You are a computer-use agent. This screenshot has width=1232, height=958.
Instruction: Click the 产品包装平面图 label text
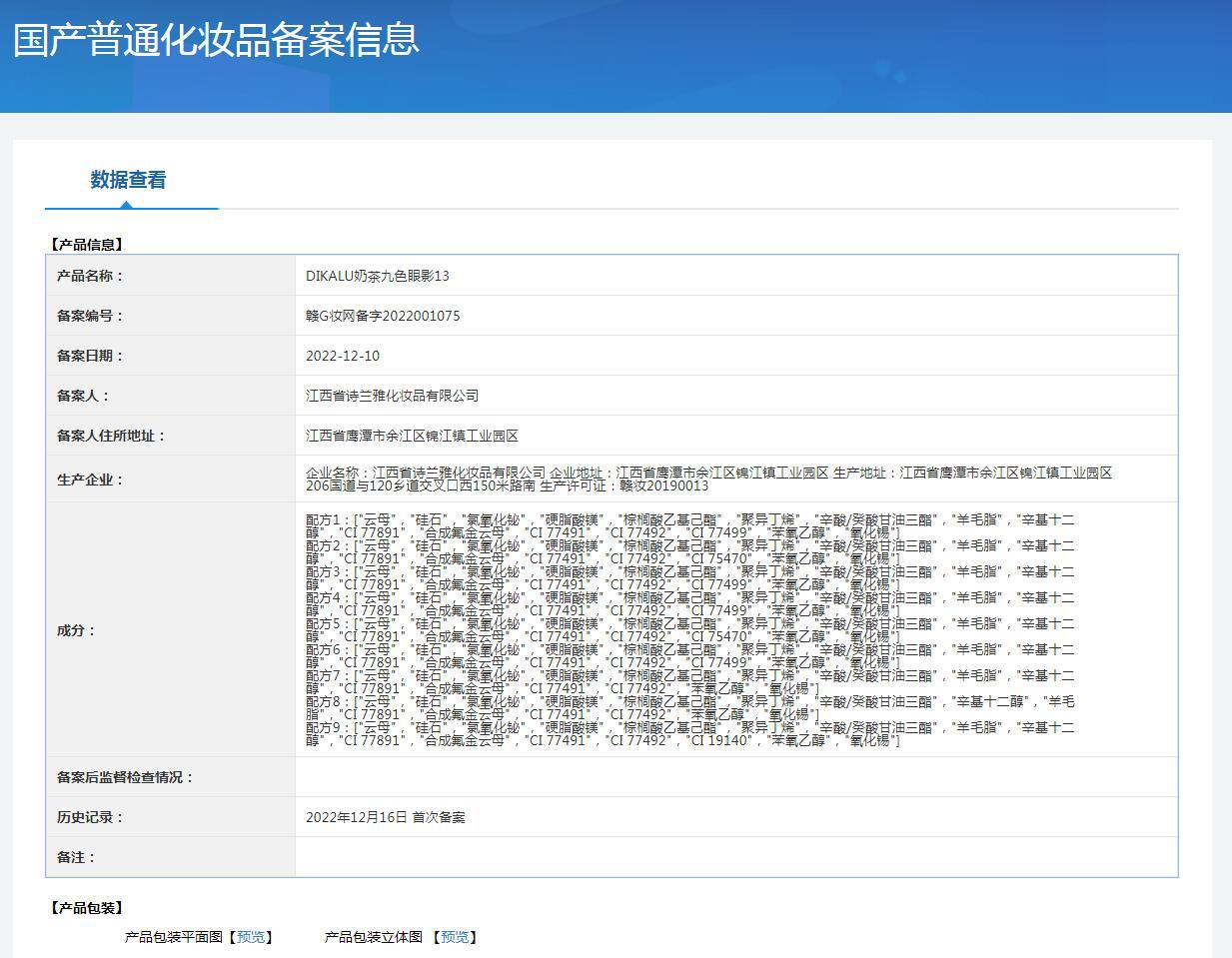tap(174, 937)
